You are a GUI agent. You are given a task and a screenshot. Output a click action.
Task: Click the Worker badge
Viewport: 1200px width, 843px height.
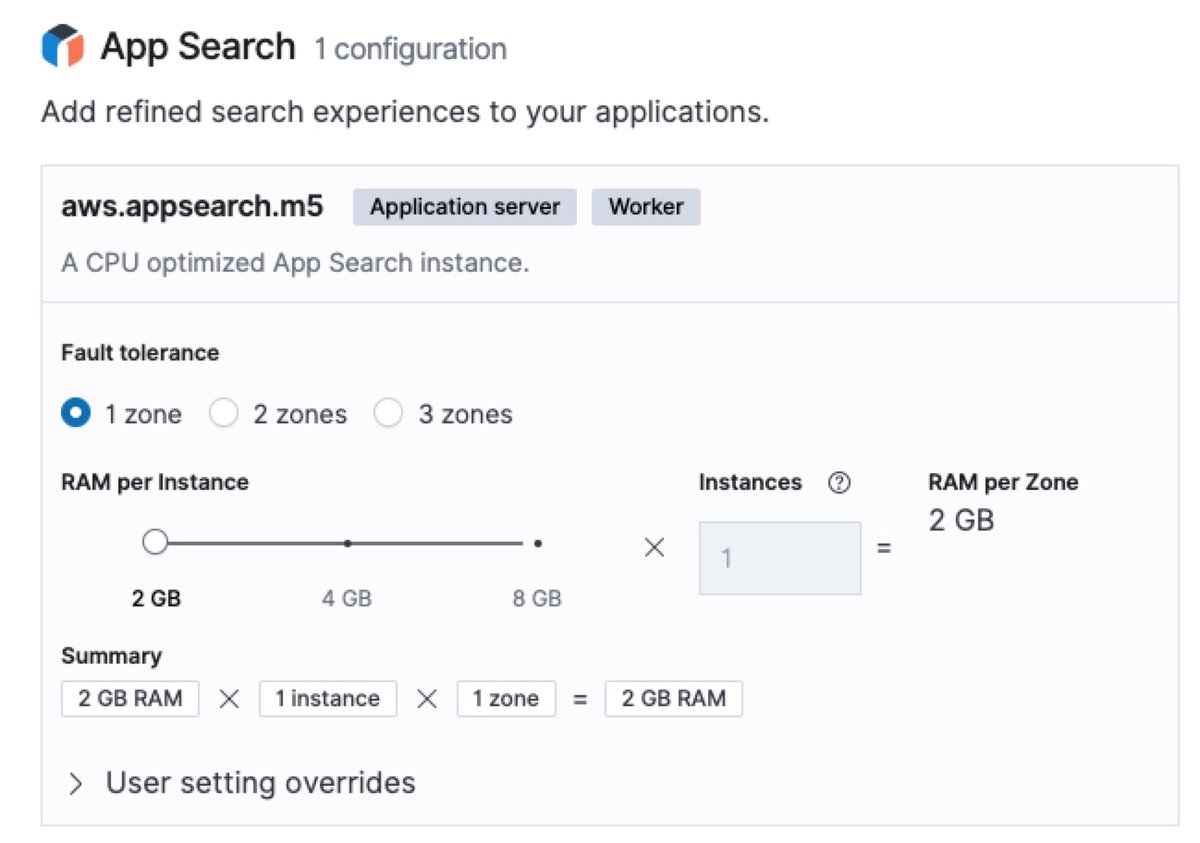pos(646,207)
